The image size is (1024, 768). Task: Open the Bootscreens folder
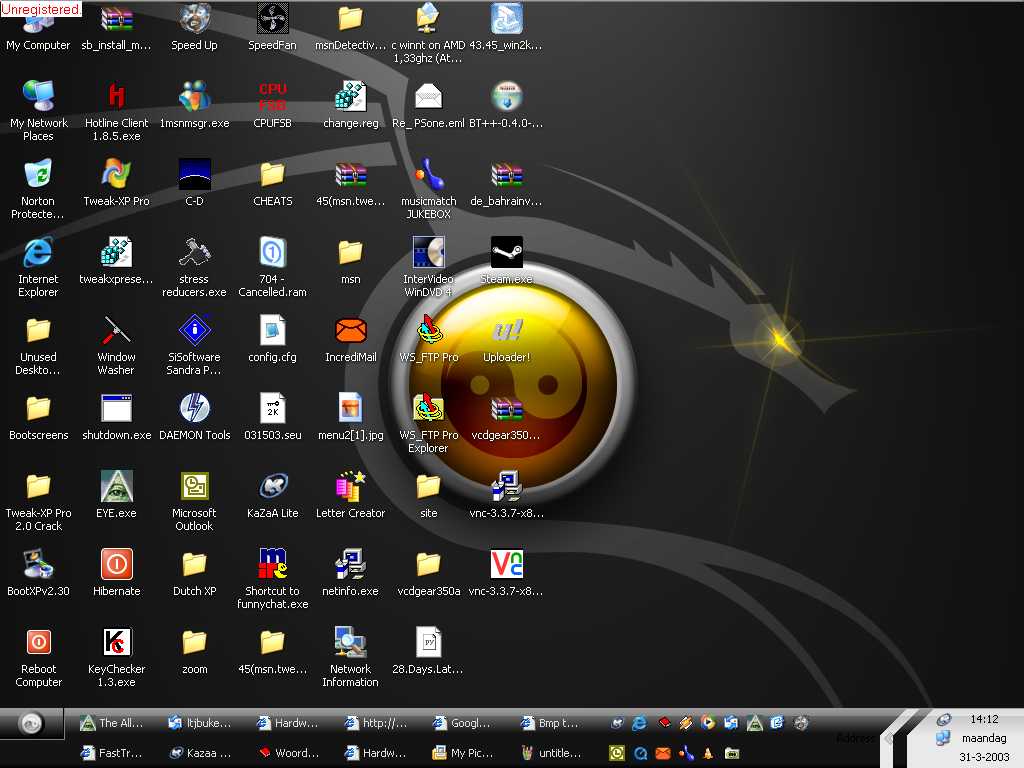pos(38,409)
